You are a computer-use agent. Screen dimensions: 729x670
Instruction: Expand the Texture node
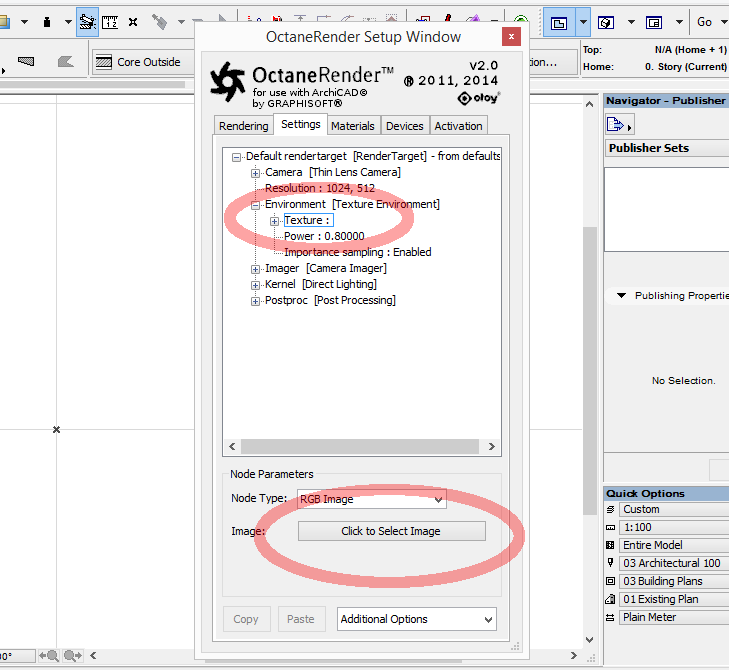274,221
